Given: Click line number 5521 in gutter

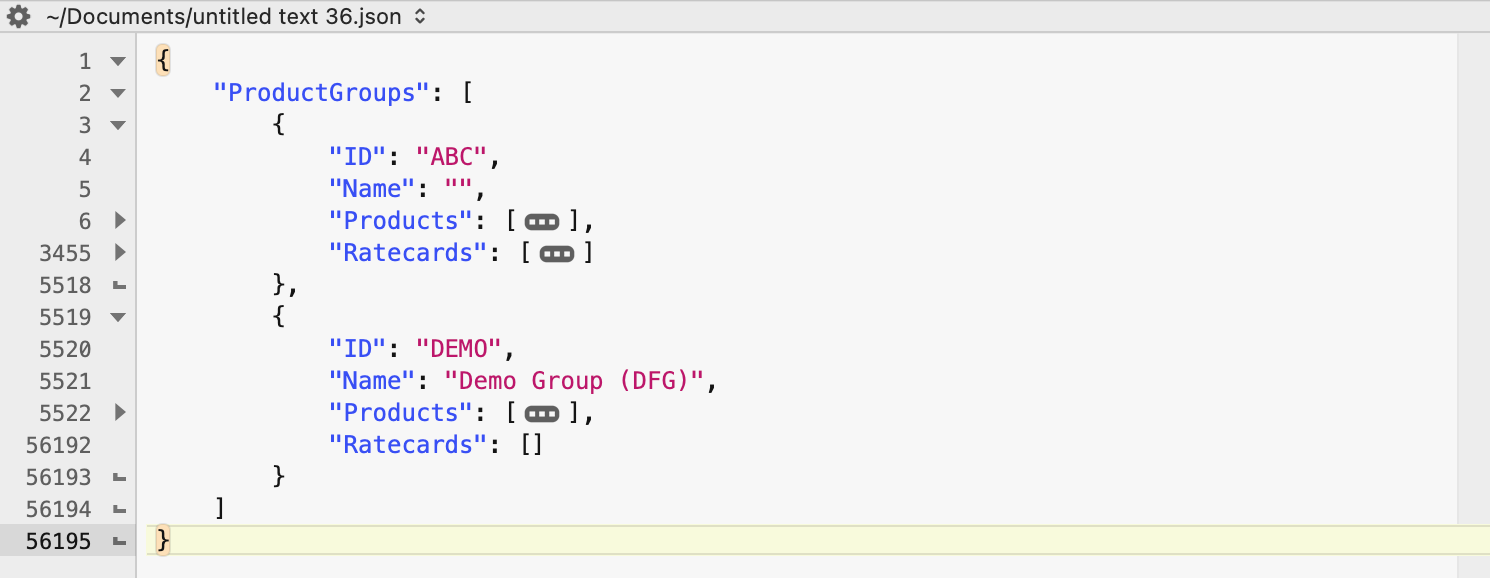Looking at the screenshot, I should tap(65, 381).
